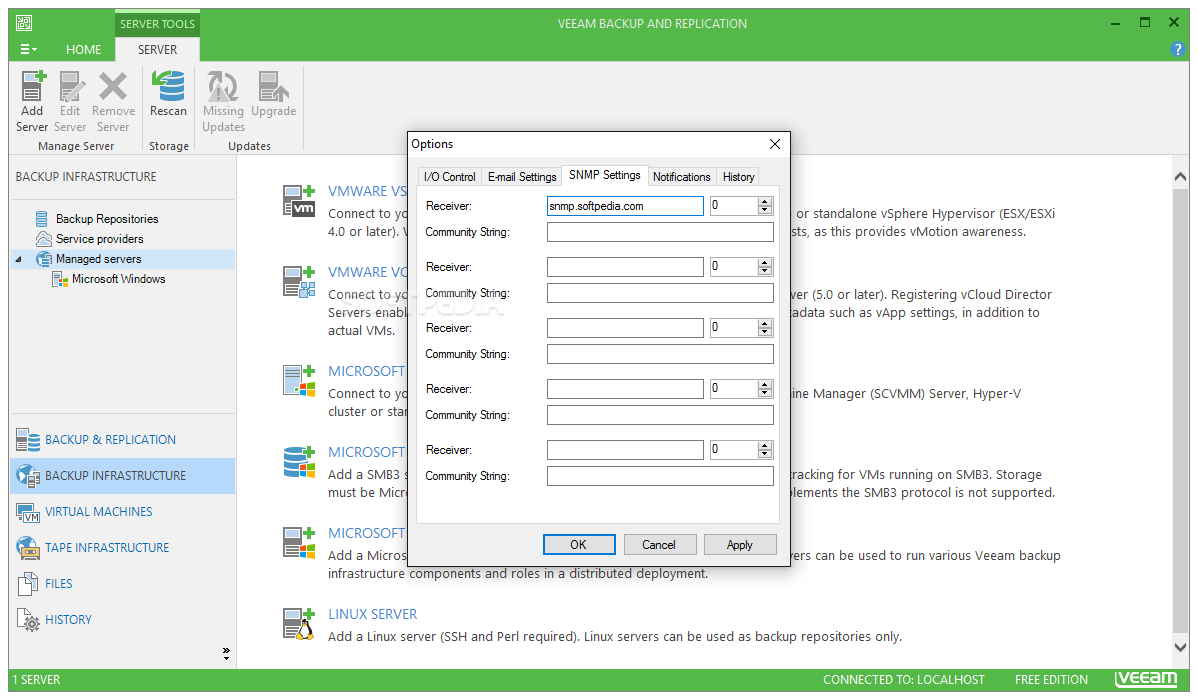Open the E-mail Settings tab
This screenshot has height=700, width=1198.
coord(522,177)
